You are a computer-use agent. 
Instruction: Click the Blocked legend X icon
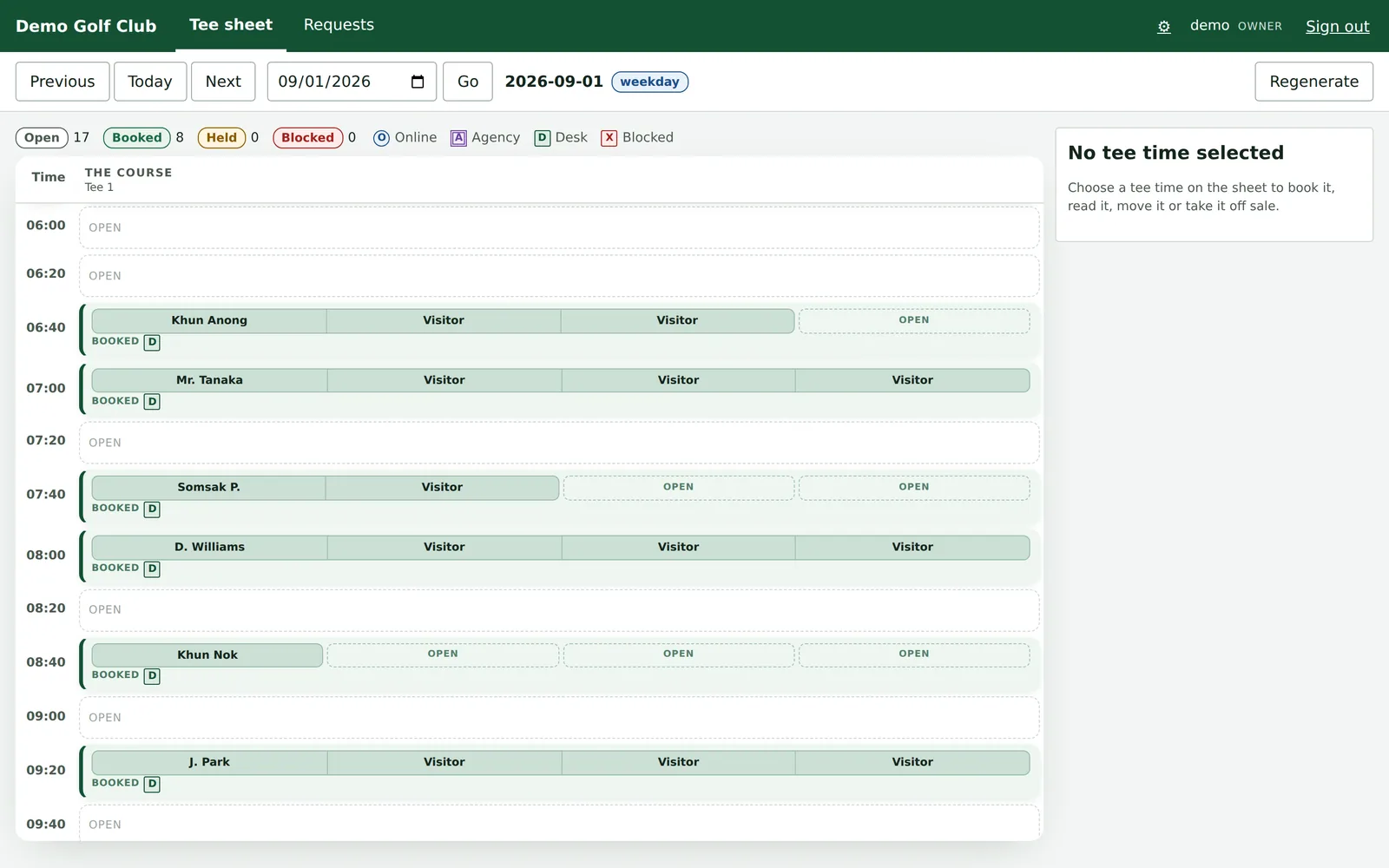point(609,138)
